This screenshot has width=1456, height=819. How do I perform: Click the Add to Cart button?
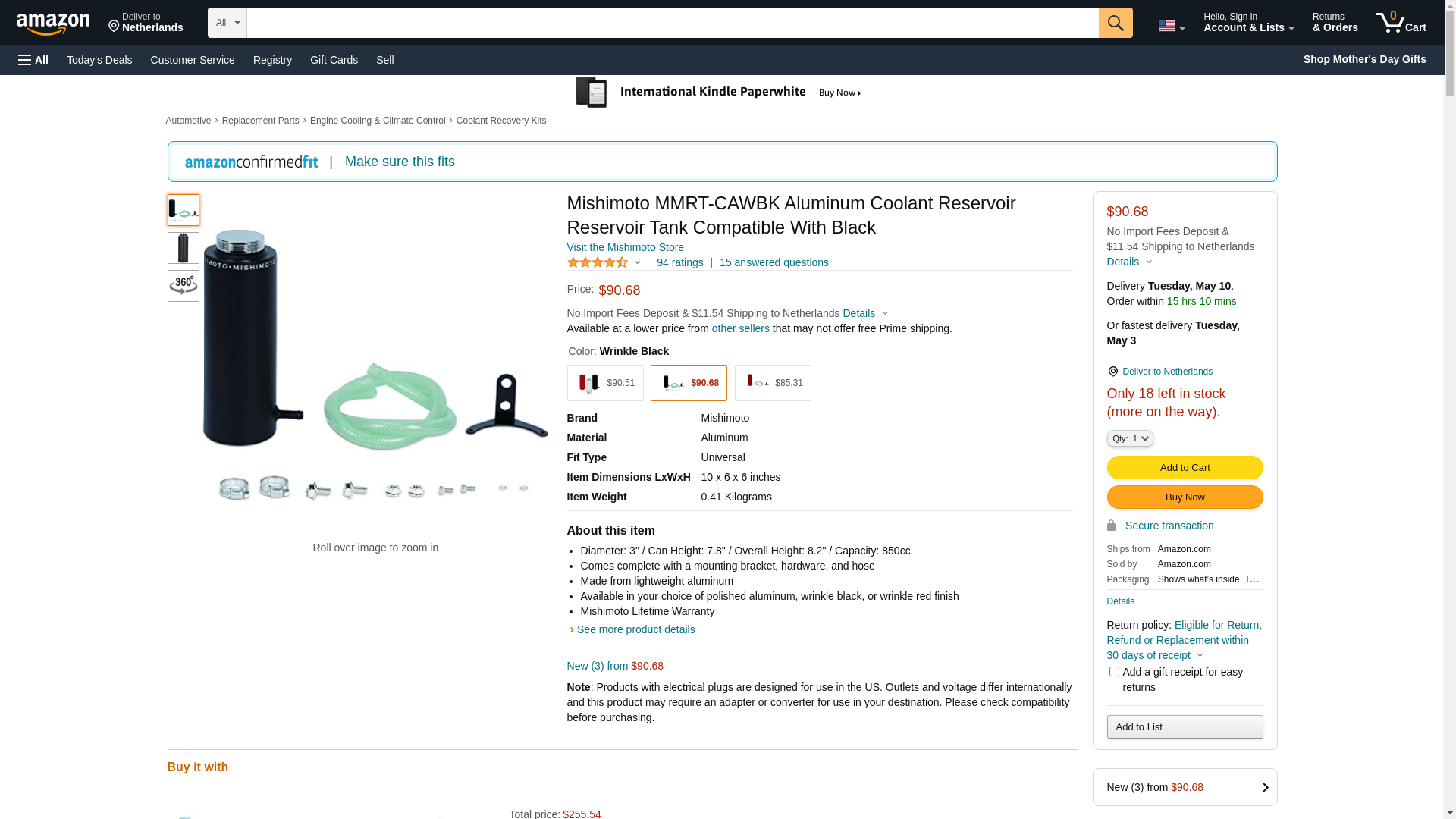1184,468
